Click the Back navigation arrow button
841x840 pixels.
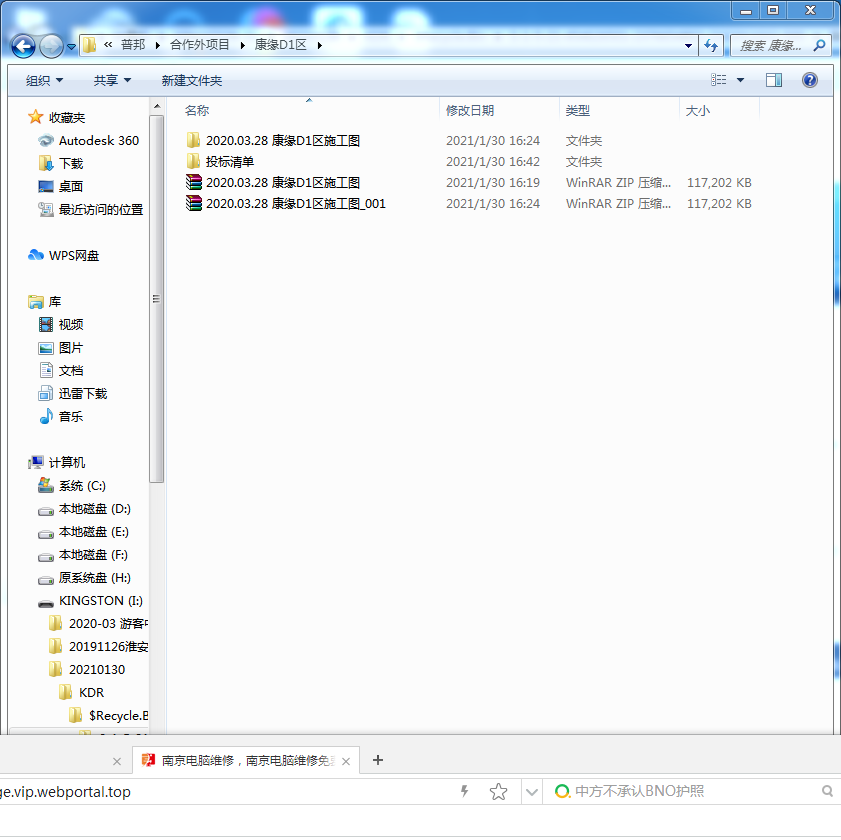[24, 45]
